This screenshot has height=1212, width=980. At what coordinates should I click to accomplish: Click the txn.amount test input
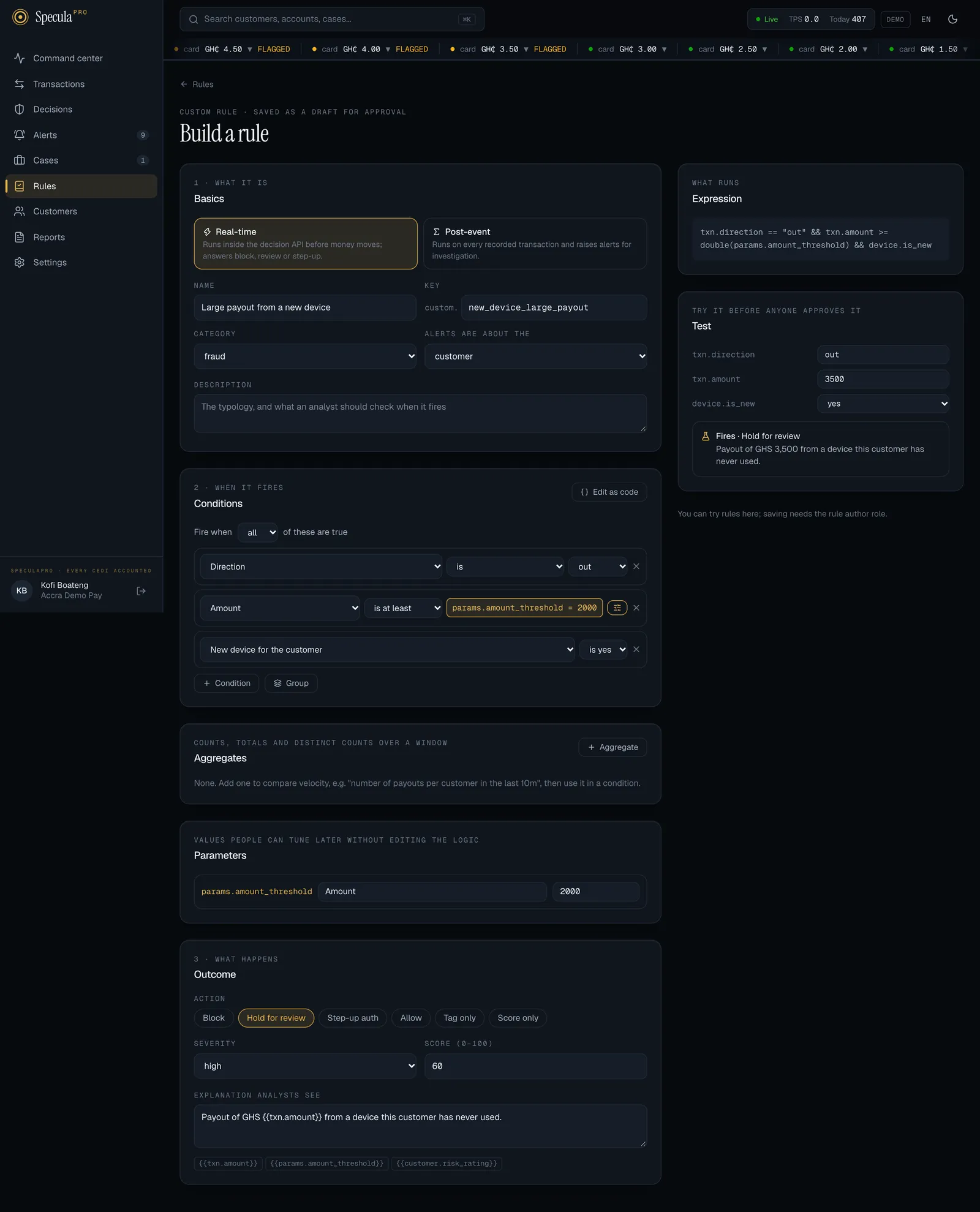[883, 379]
